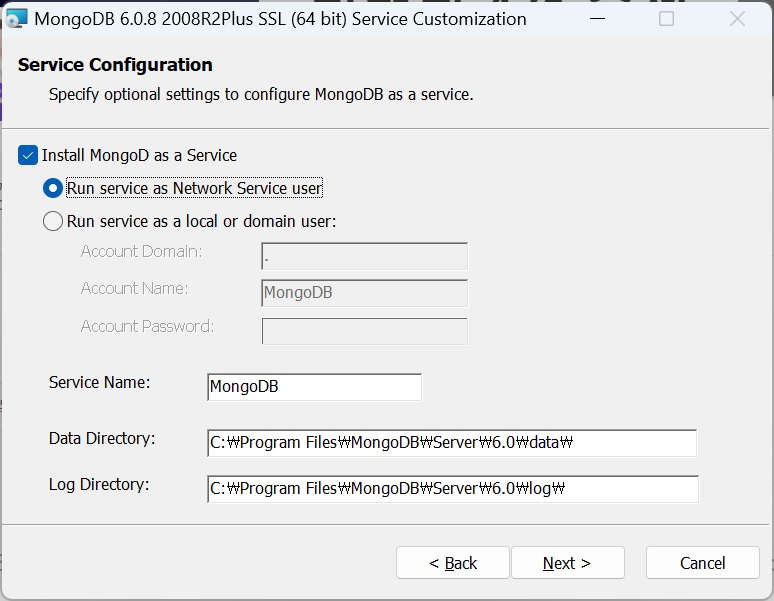The image size is (774, 601).
Task: Click 'Specify optional settings' description text
Action: click(x=261, y=94)
